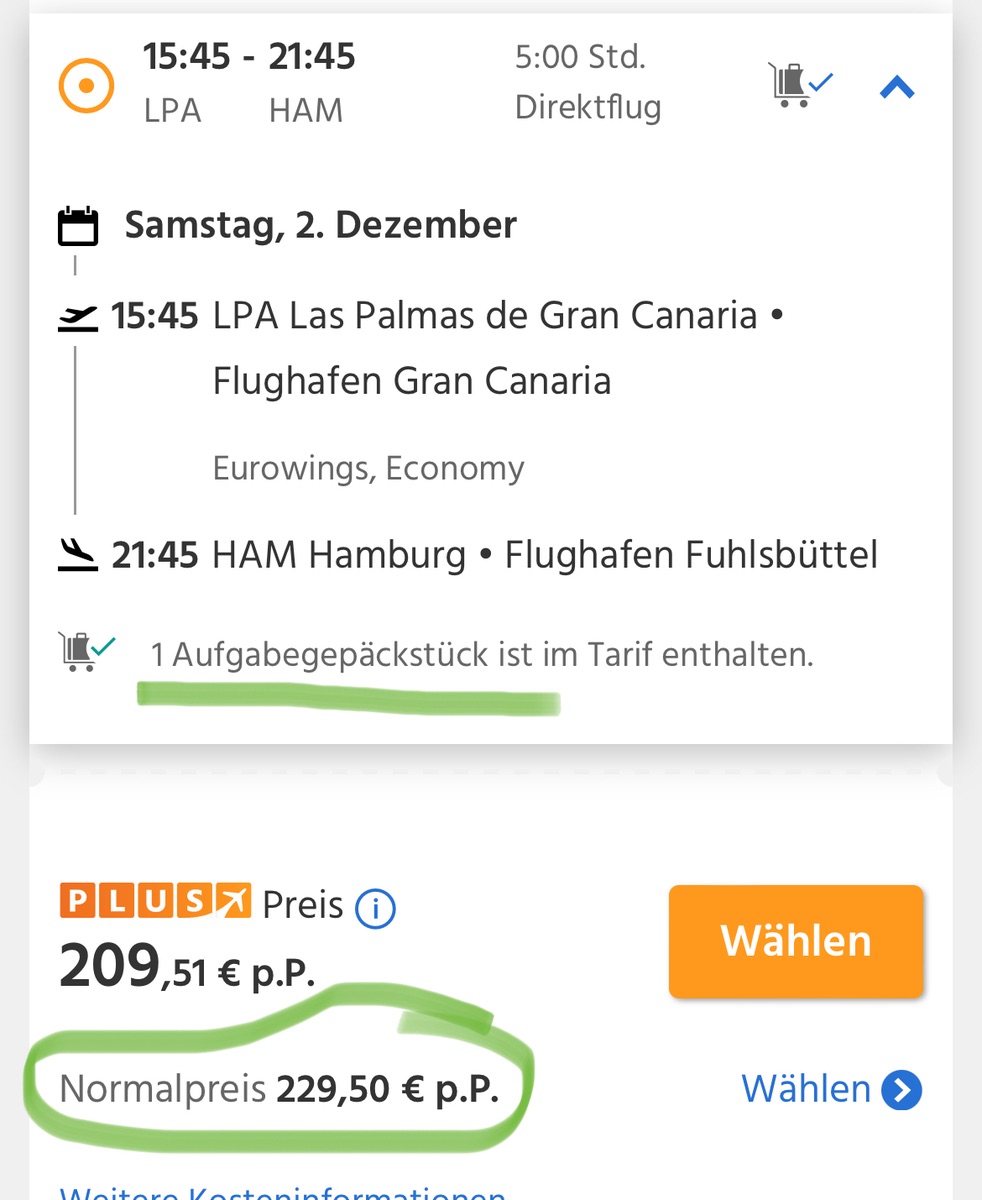Click the landing plane icon at 21:45
This screenshot has height=1200, width=982.
pyautogui.click(x=78, y=553)
